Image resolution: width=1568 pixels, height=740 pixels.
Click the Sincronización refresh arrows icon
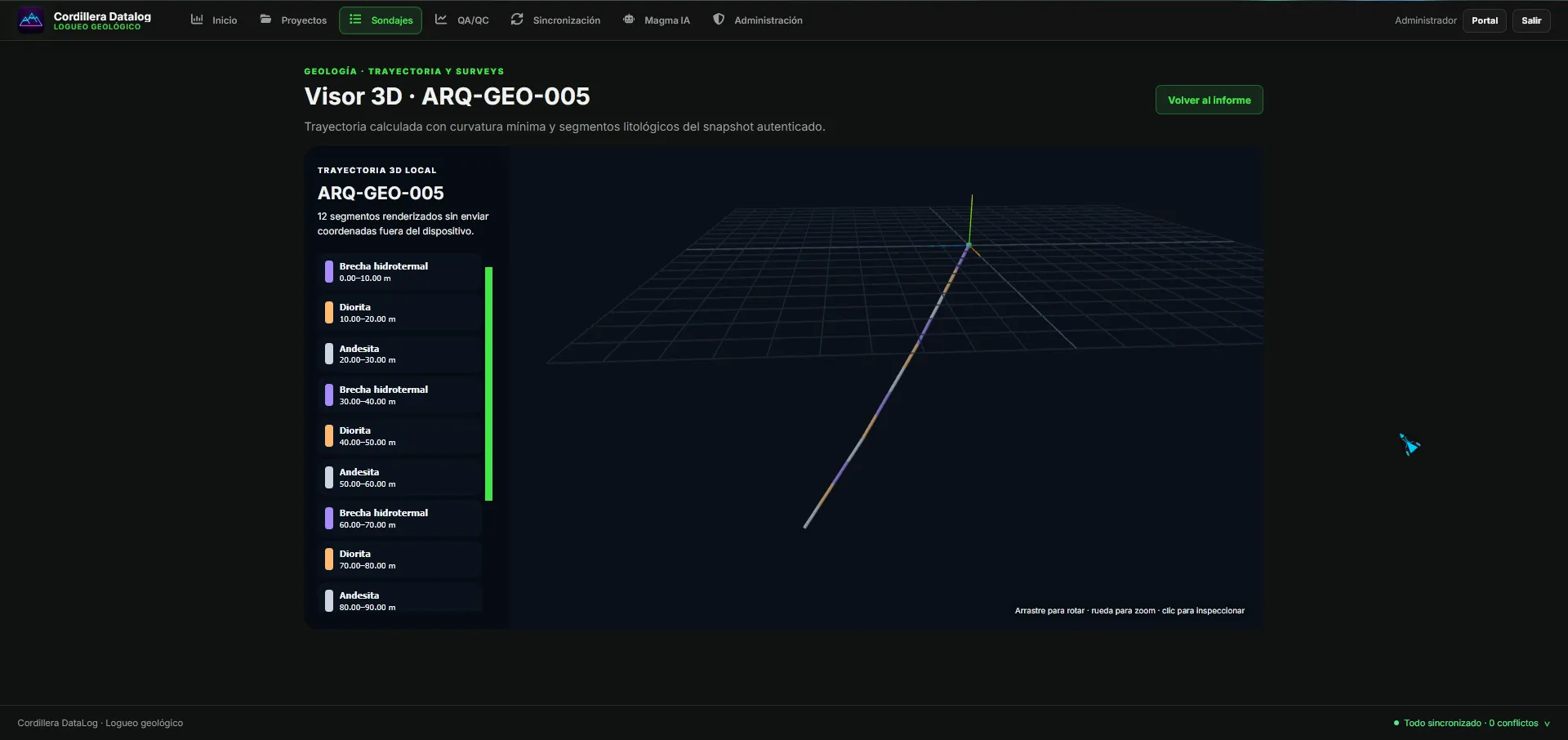click(x=517, y=20)
